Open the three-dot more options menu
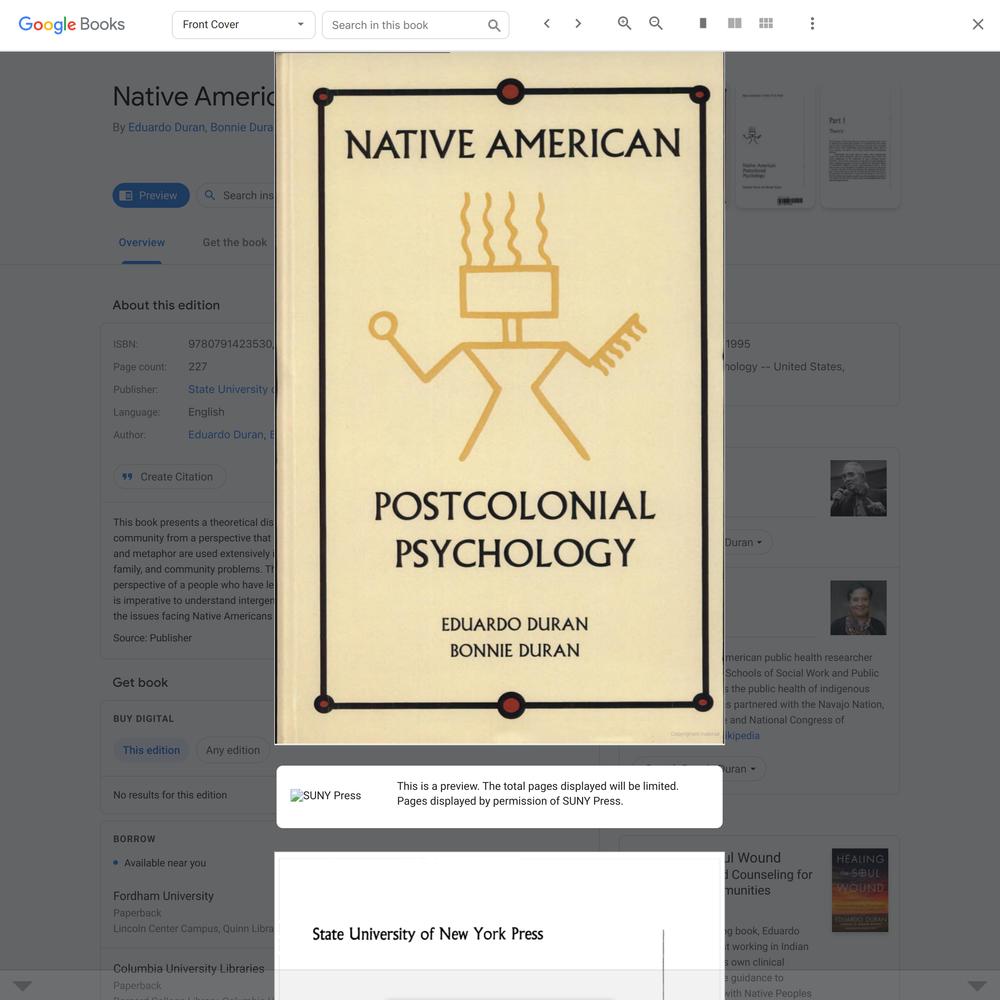1000x1000 pixels. click(812, 24)
